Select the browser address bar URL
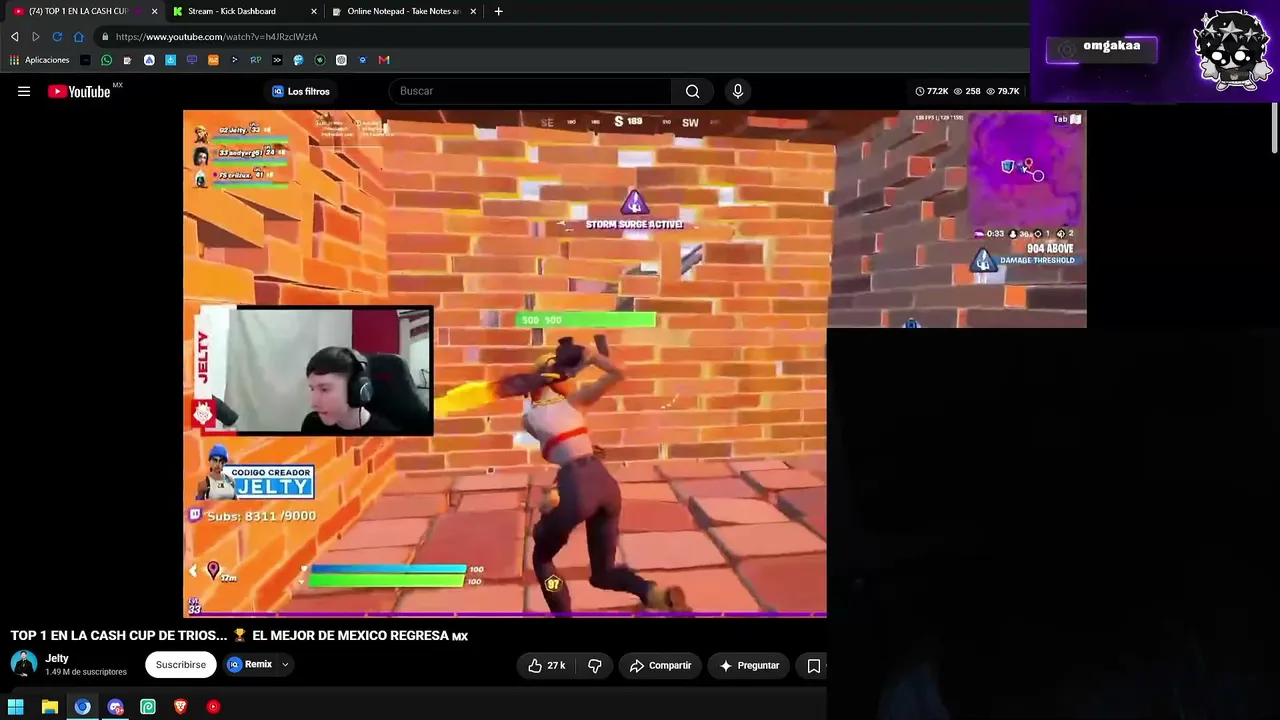The image size is (1280, 720). (x=217, y=37)
